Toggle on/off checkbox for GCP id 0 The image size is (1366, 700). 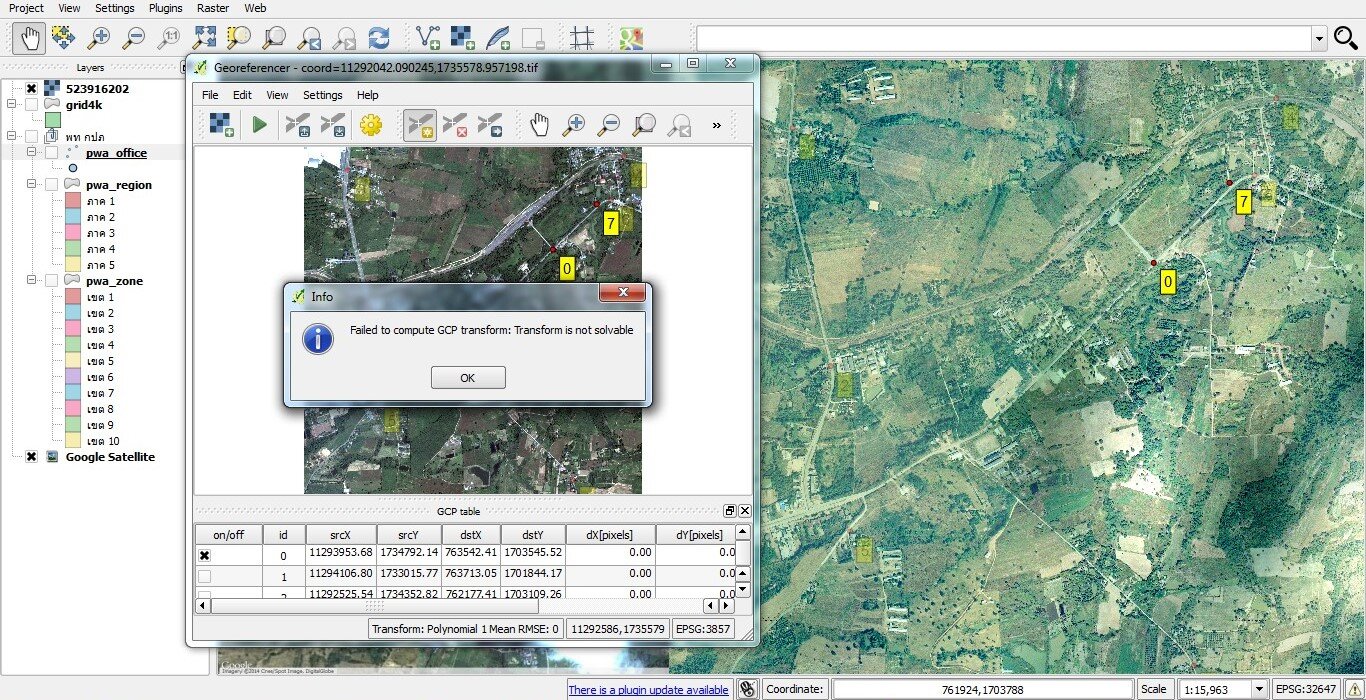204,555
